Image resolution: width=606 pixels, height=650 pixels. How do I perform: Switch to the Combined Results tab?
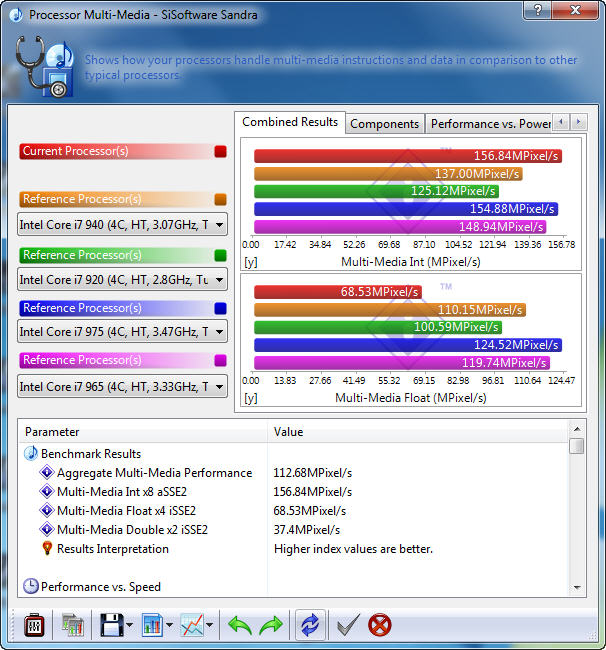290,122
